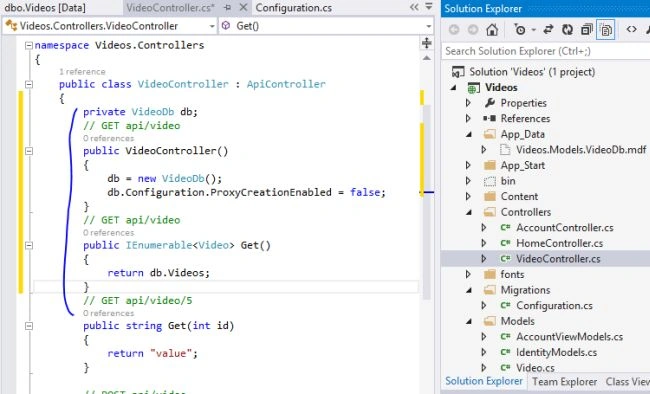Click ProxyCreationEnabled in the code
The image size is (650, 394).
tap(271, 192)
